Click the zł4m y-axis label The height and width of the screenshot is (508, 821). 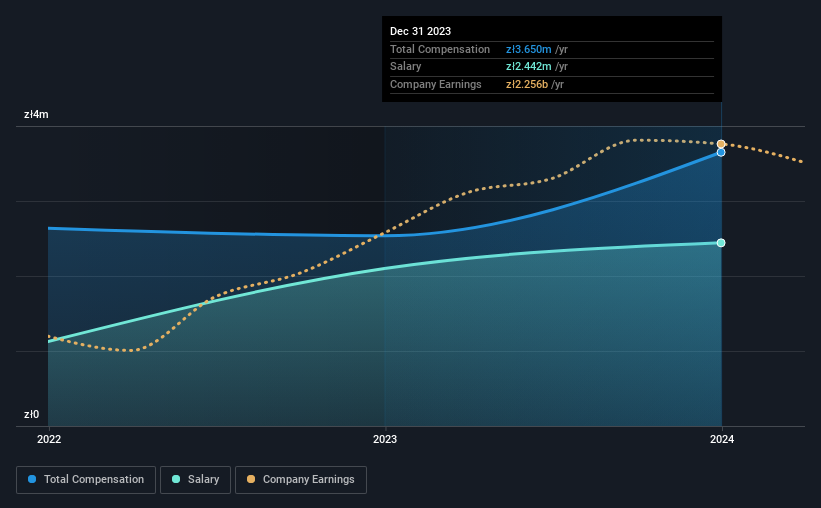pos(36,114)
